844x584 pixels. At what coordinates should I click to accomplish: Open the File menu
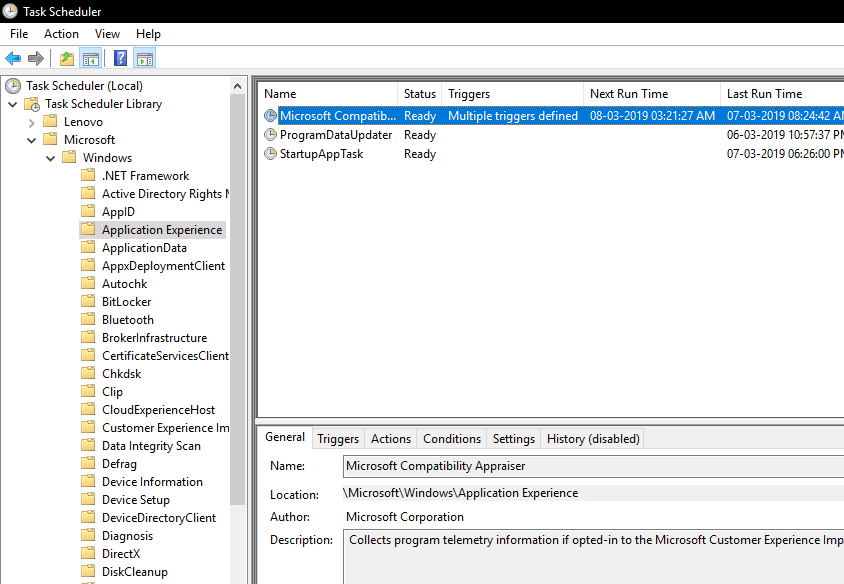[19, 34]
